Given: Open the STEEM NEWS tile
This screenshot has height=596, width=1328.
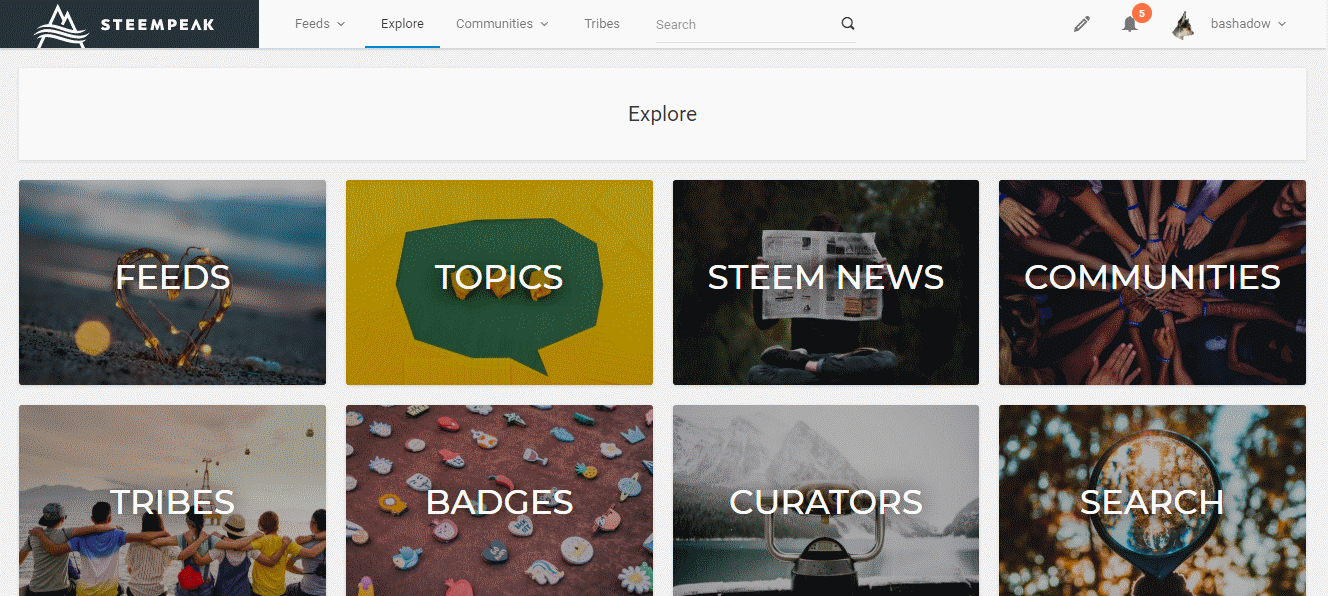Looking at the screenshot, I should pos(825,282).
